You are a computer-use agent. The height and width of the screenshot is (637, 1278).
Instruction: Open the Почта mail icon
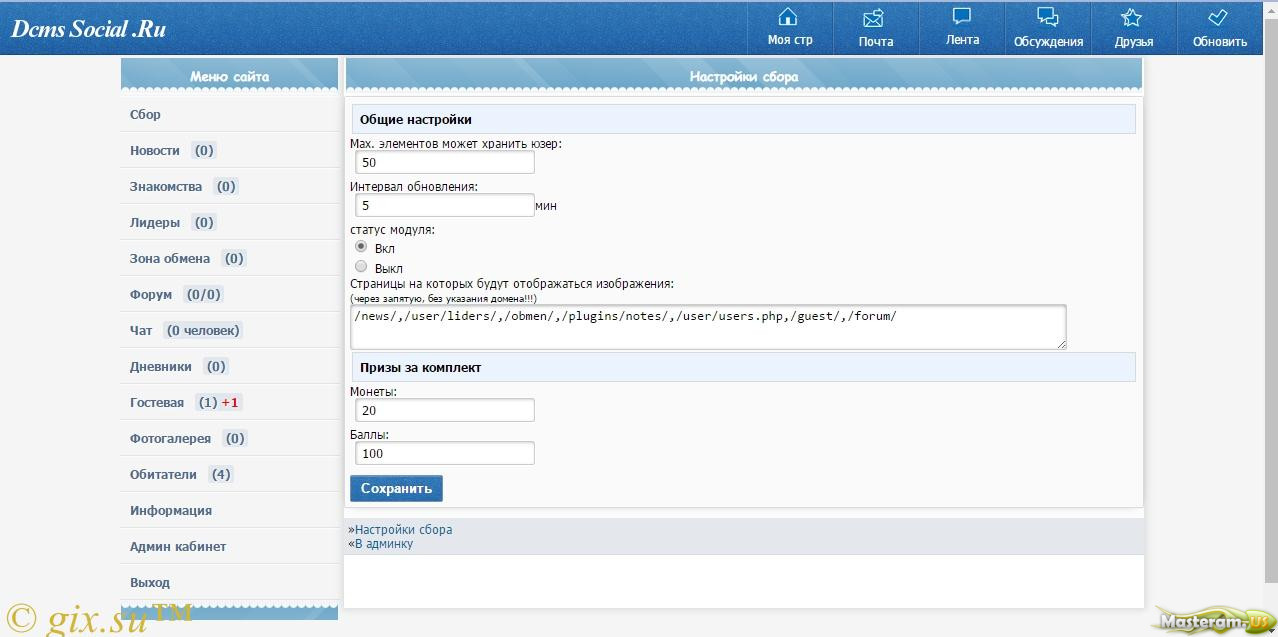875,18
